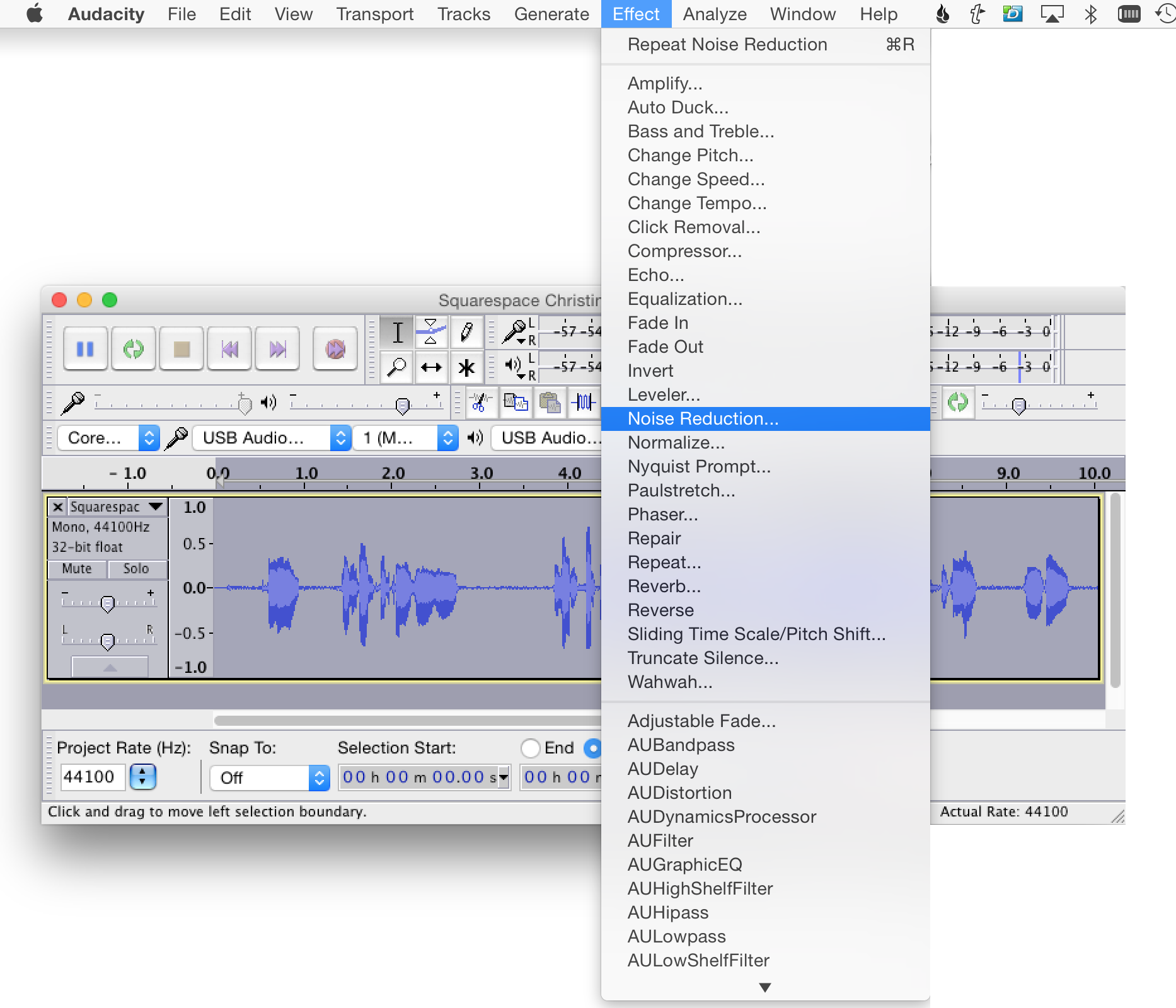Viewport: 1176px width, 1008px height.
Task: Select the Multi-Tool asterisk icon
Action: coord(466,367)
